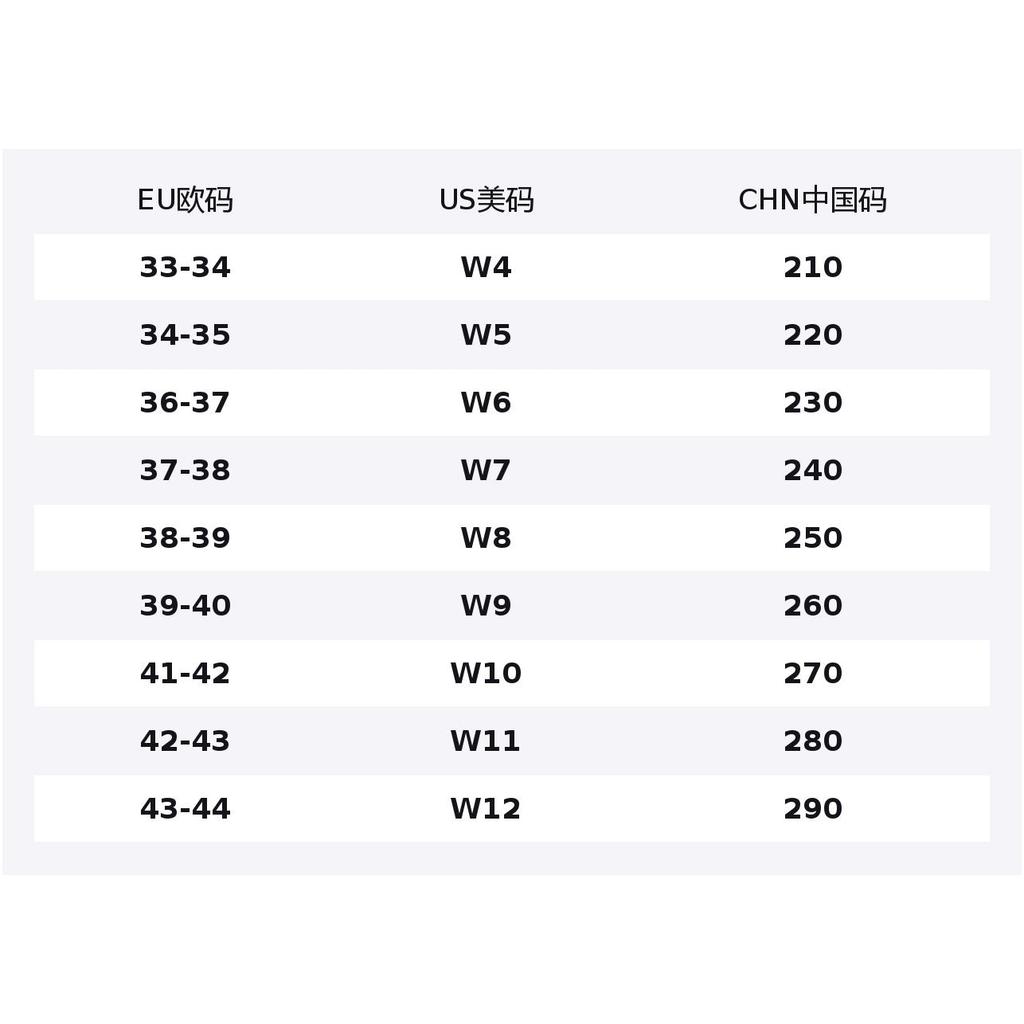The image size is (1024, 1024).
Task: Select the W7 US size cell
Action: pos(486,470)
